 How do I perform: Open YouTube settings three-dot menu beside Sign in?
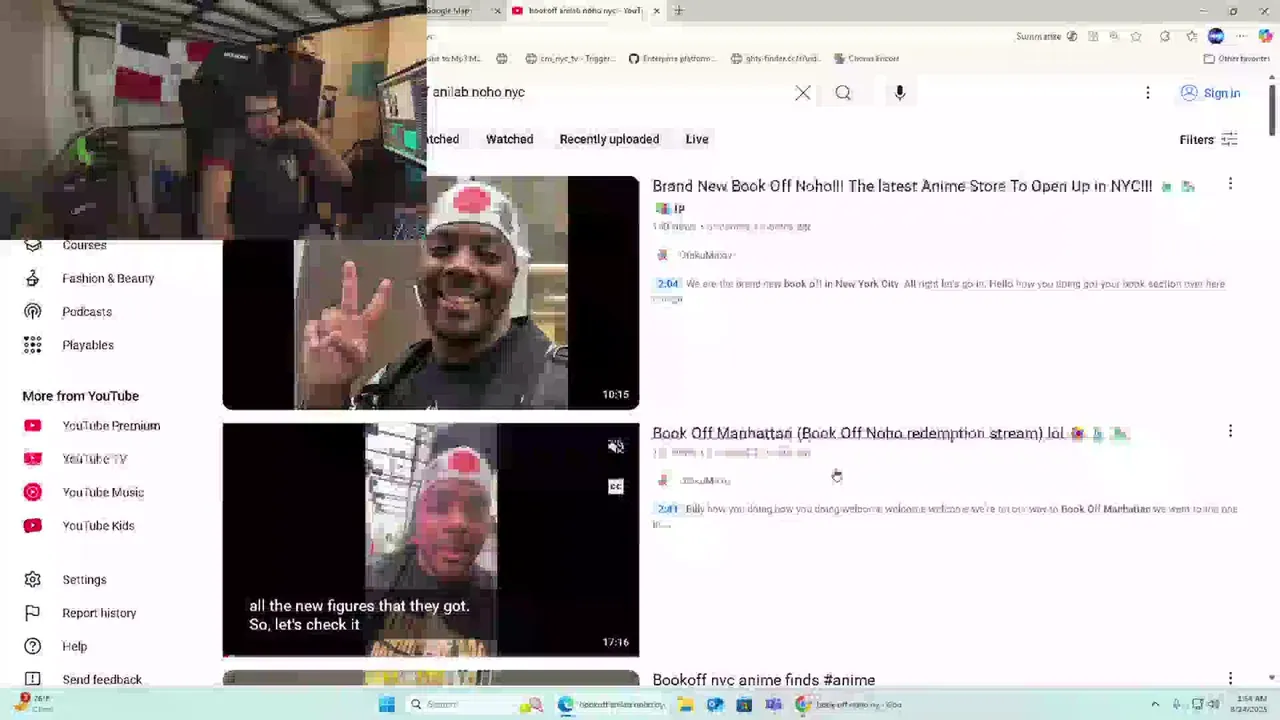pyautogui.click(x=1148, y=93)
